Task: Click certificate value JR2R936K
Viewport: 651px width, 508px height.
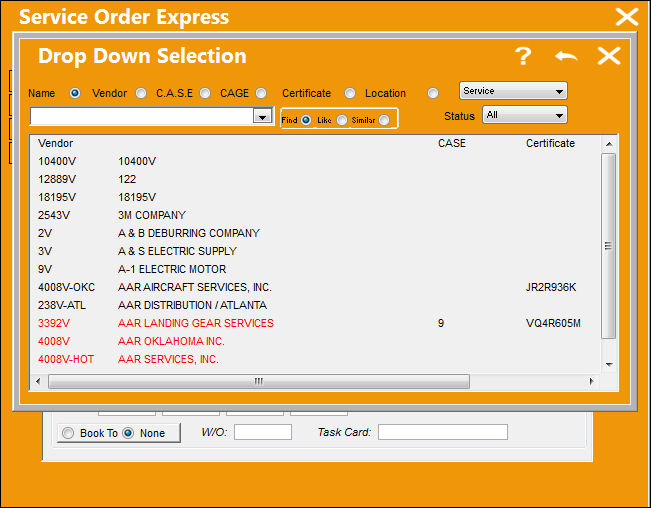Action: coord(551,287)
